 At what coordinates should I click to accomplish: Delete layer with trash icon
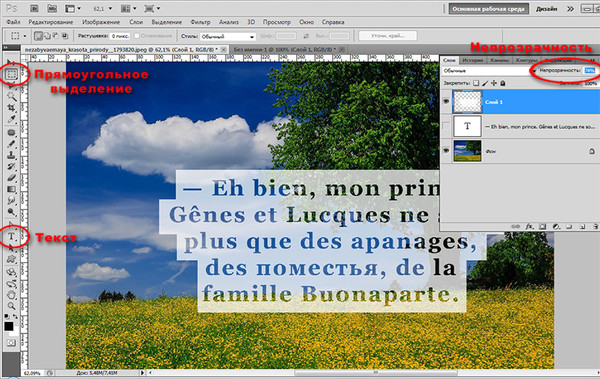(x=595, y=227)
